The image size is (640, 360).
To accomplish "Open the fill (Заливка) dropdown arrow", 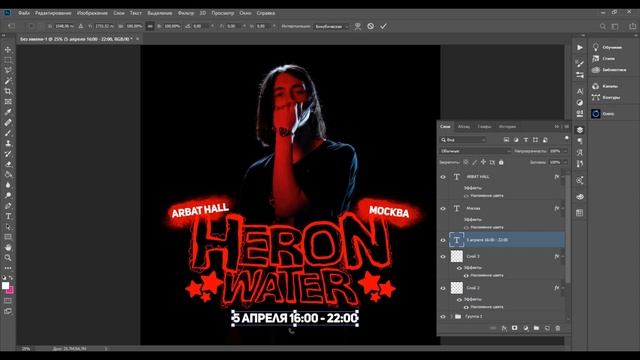I will coord(565,162).
